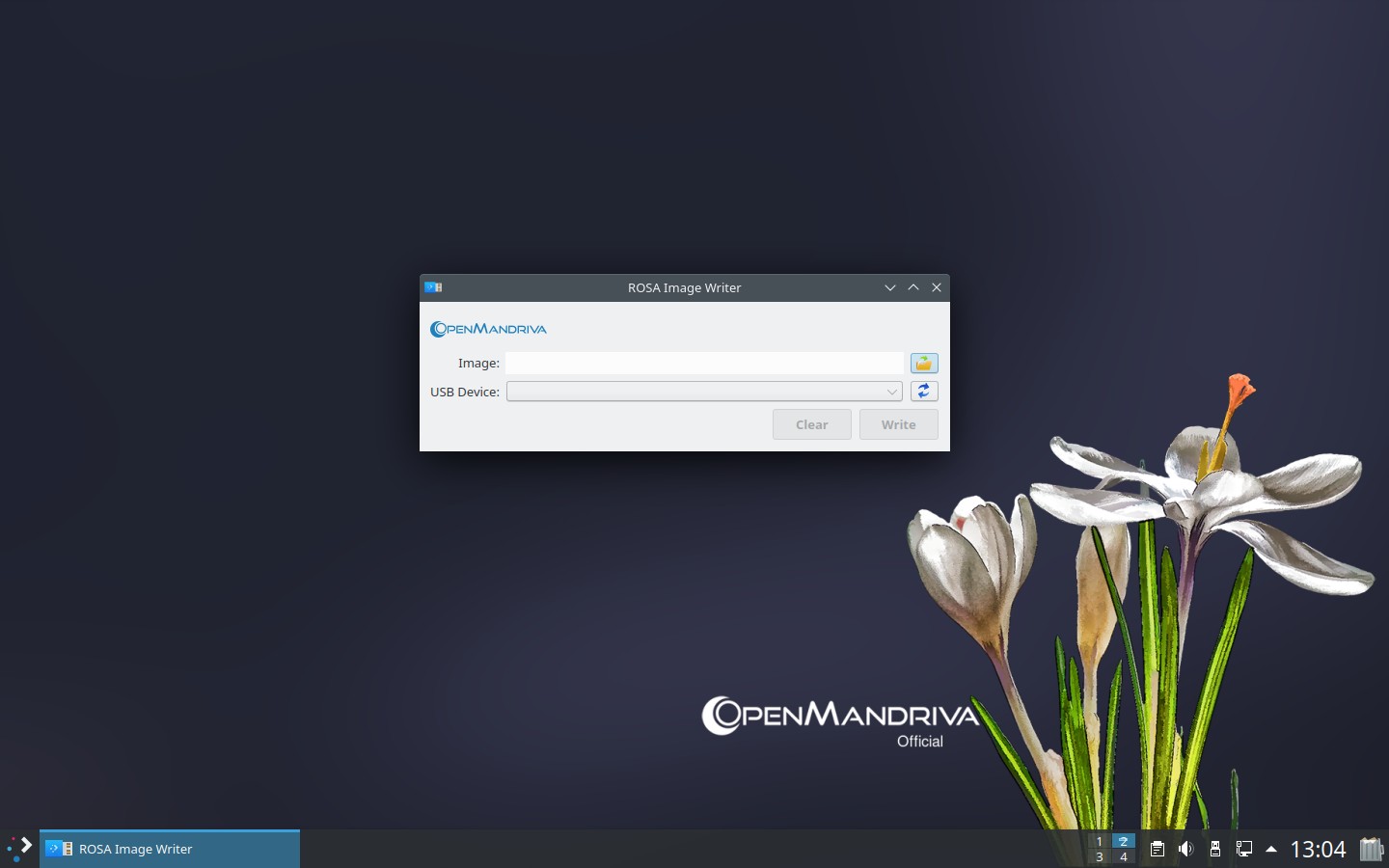Viewport: 1389px width, 868px height.
Task: Open the image file browse folder icon
Action: click(923, 364)
